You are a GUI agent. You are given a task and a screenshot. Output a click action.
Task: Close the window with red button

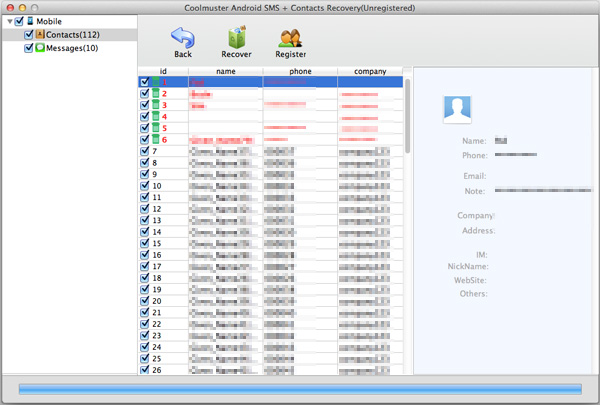tap(10, 7)
